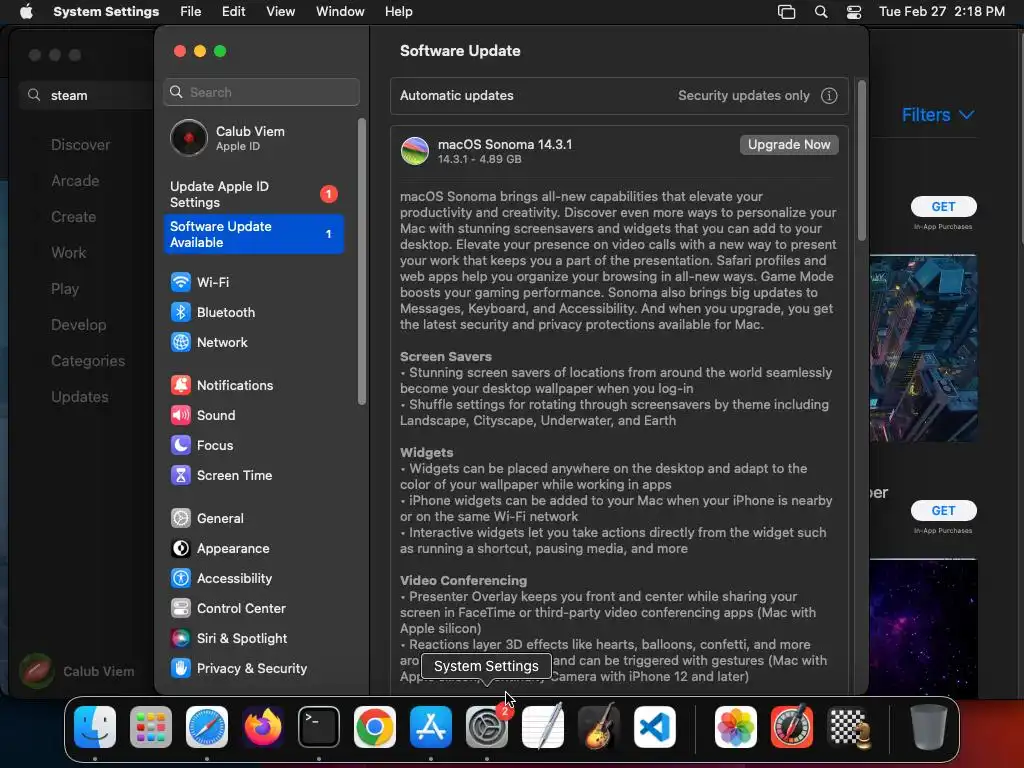
Task: Select the Accessibility icon in sidebar
Action: 181,579
